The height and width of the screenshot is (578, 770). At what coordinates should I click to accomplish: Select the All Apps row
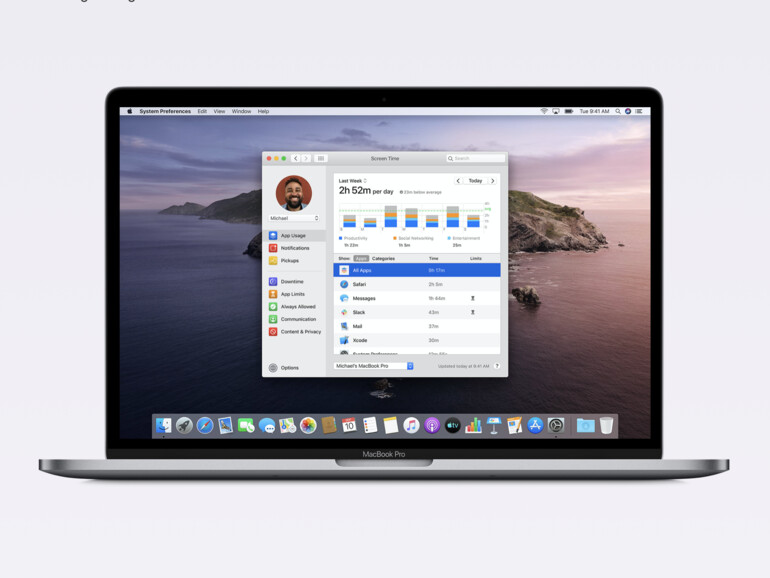pos(417,270)
